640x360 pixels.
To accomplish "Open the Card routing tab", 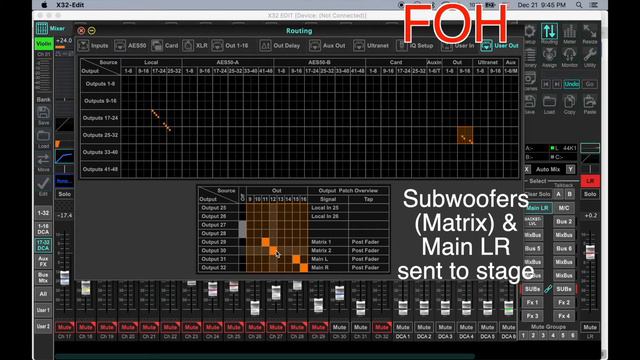I will pos(165,46).
